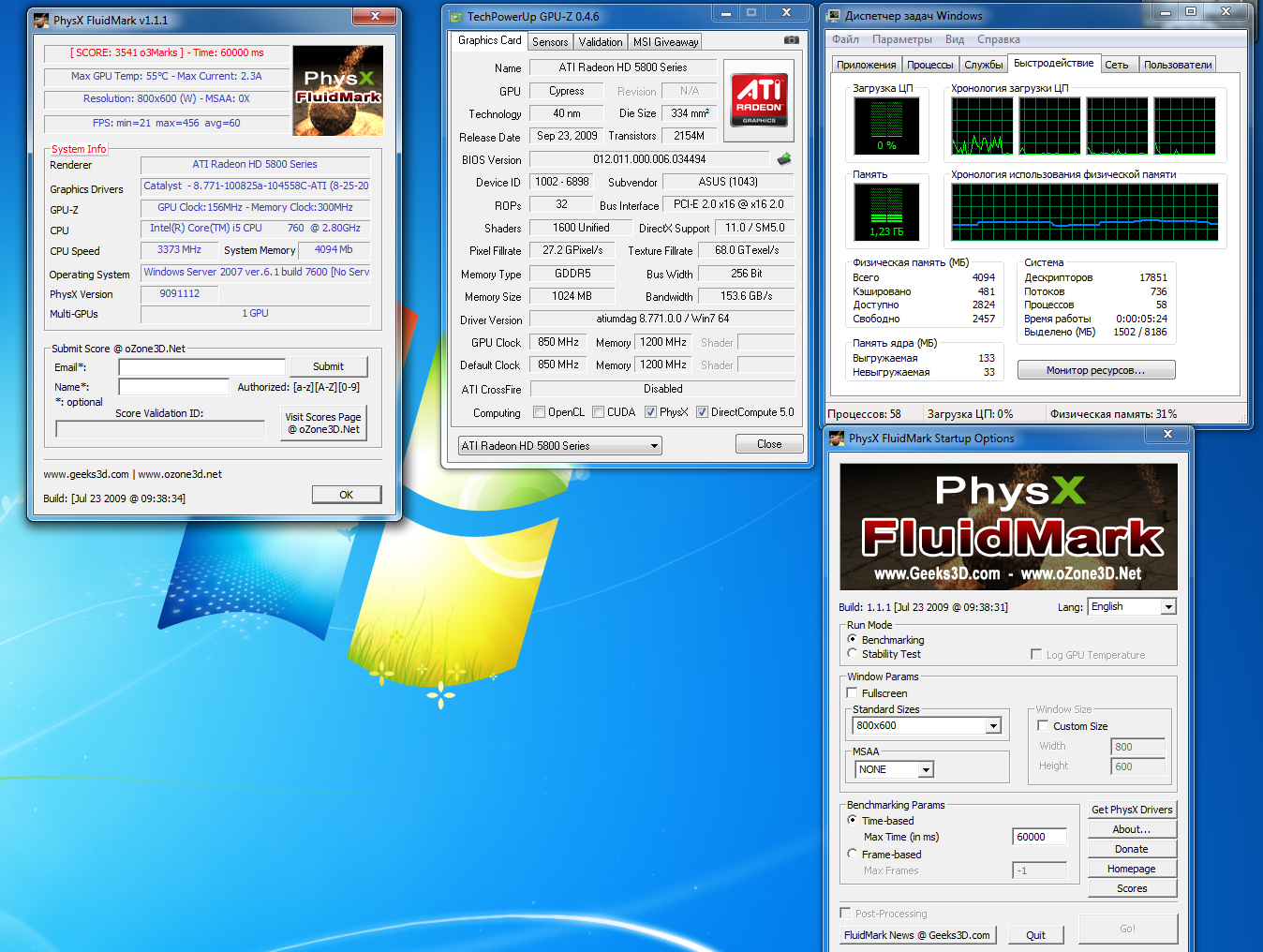This screenshot has width=1263, height=952.
Task: Open Task Manager Сеть tab
Action: (1117, 65)
